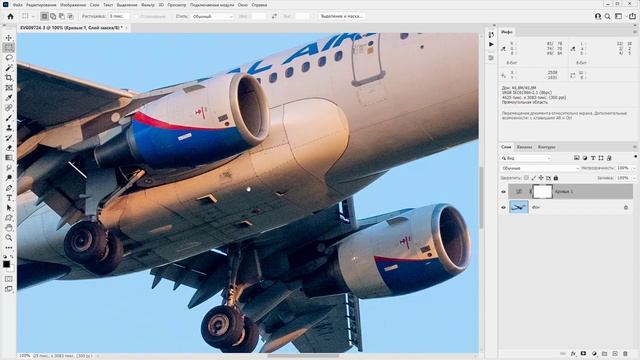The height and width of the screenshot is (360, 640).
Task: Select the Pen tool
Action: click(9, 188)
